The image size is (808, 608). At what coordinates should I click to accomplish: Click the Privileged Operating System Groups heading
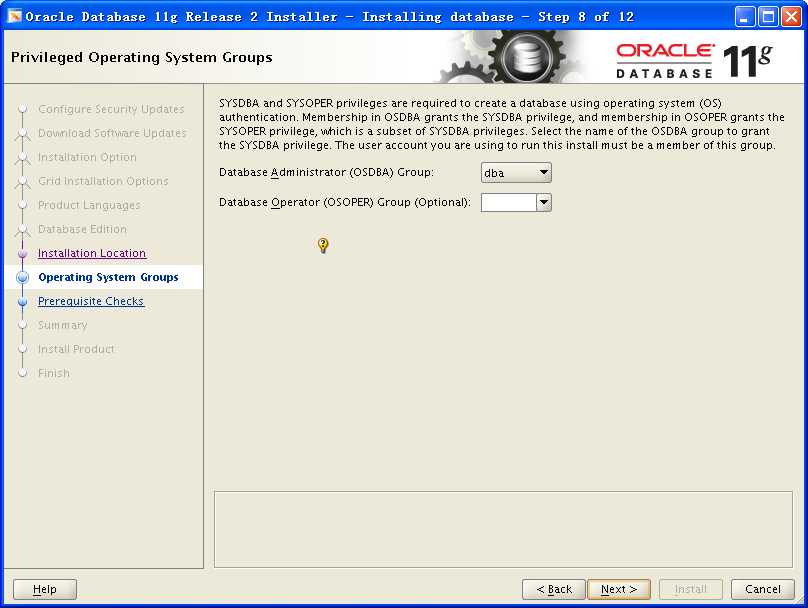click(141, 57)
